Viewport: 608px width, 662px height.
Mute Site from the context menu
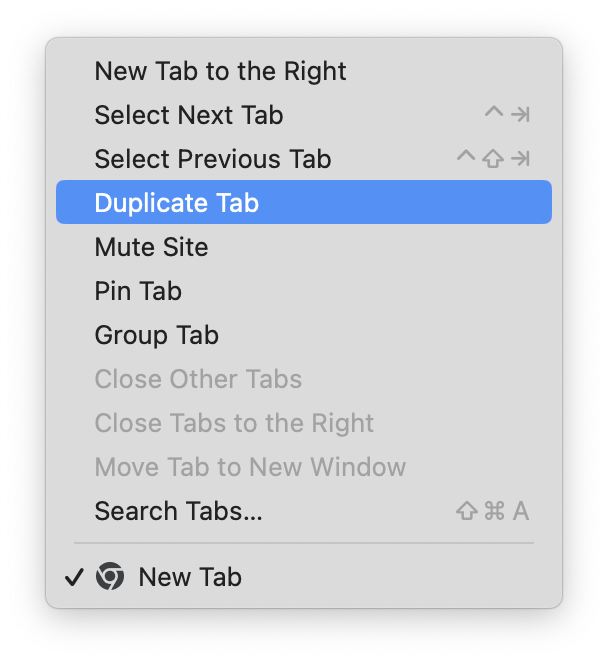(x=304, y=247)
